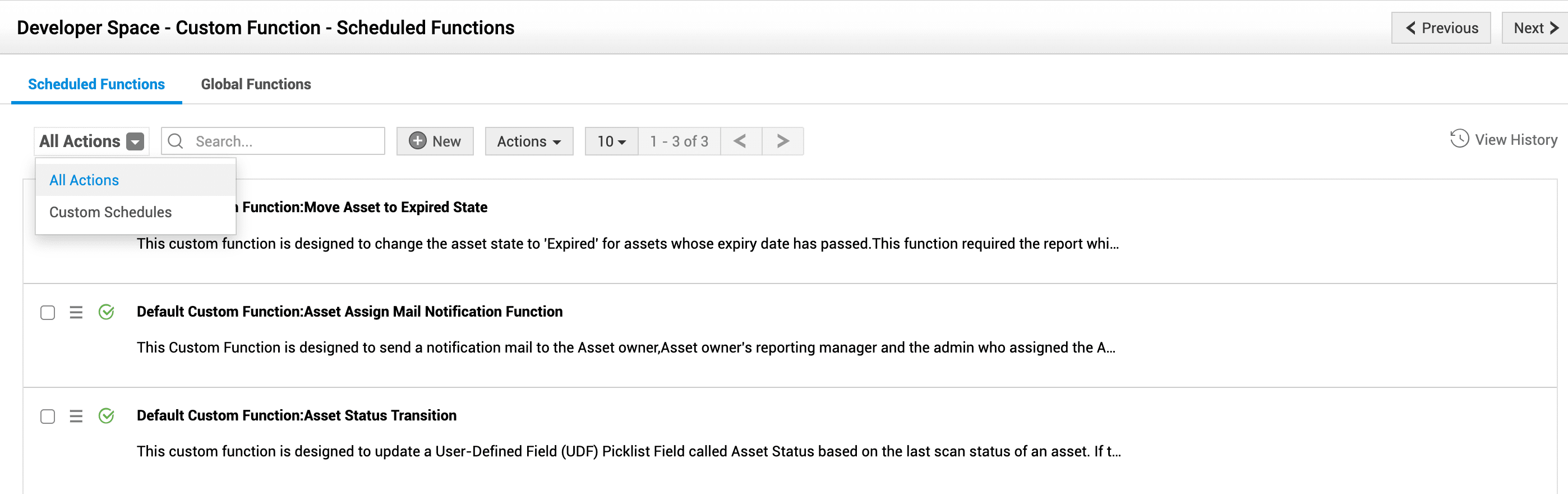Focus the Search input field

point(286,141)
